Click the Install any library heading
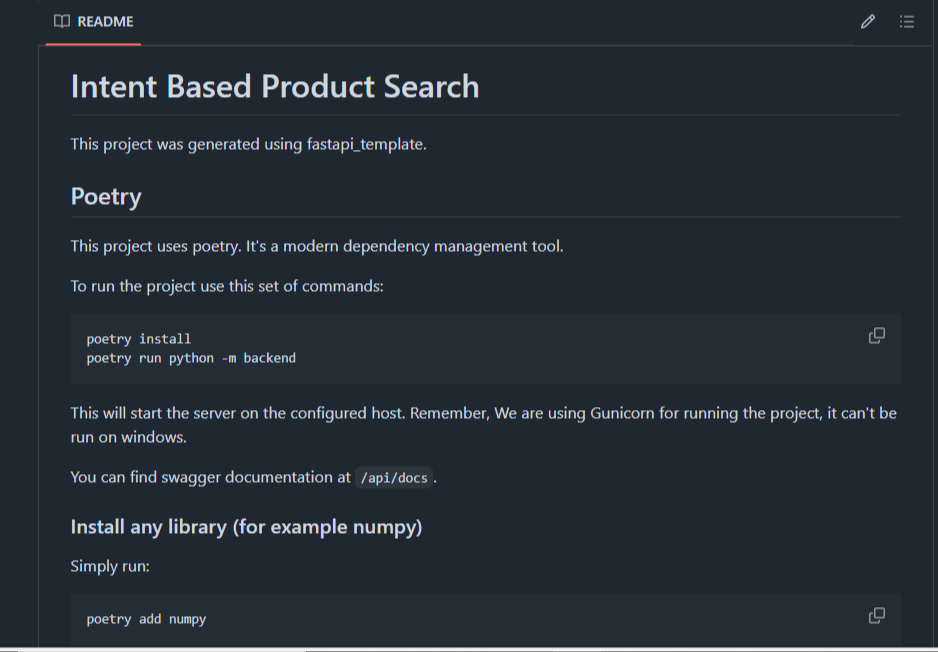938x652 pixels. pyautogui.click(x=246, y=527)
